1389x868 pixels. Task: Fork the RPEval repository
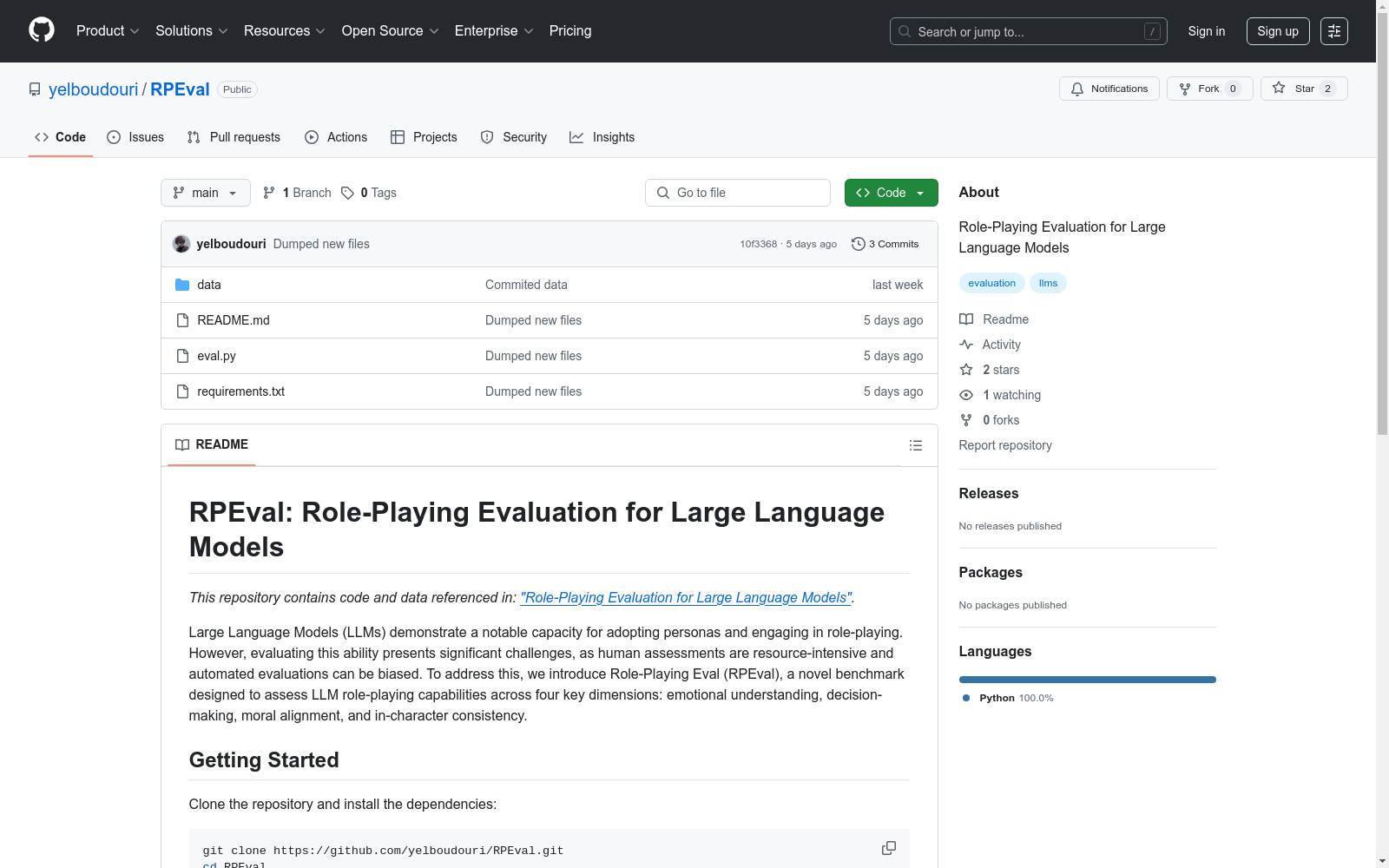[1209, 89]
